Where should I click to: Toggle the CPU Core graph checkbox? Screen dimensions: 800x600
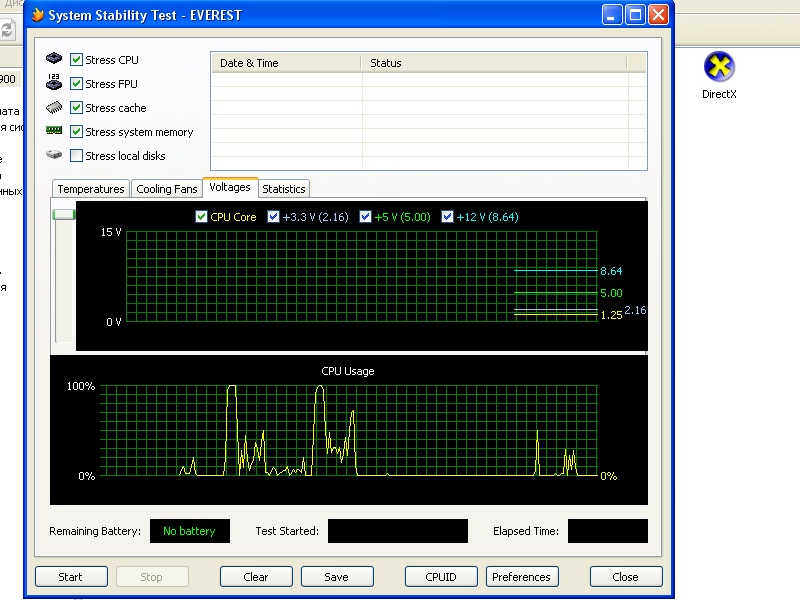(201, 217)
